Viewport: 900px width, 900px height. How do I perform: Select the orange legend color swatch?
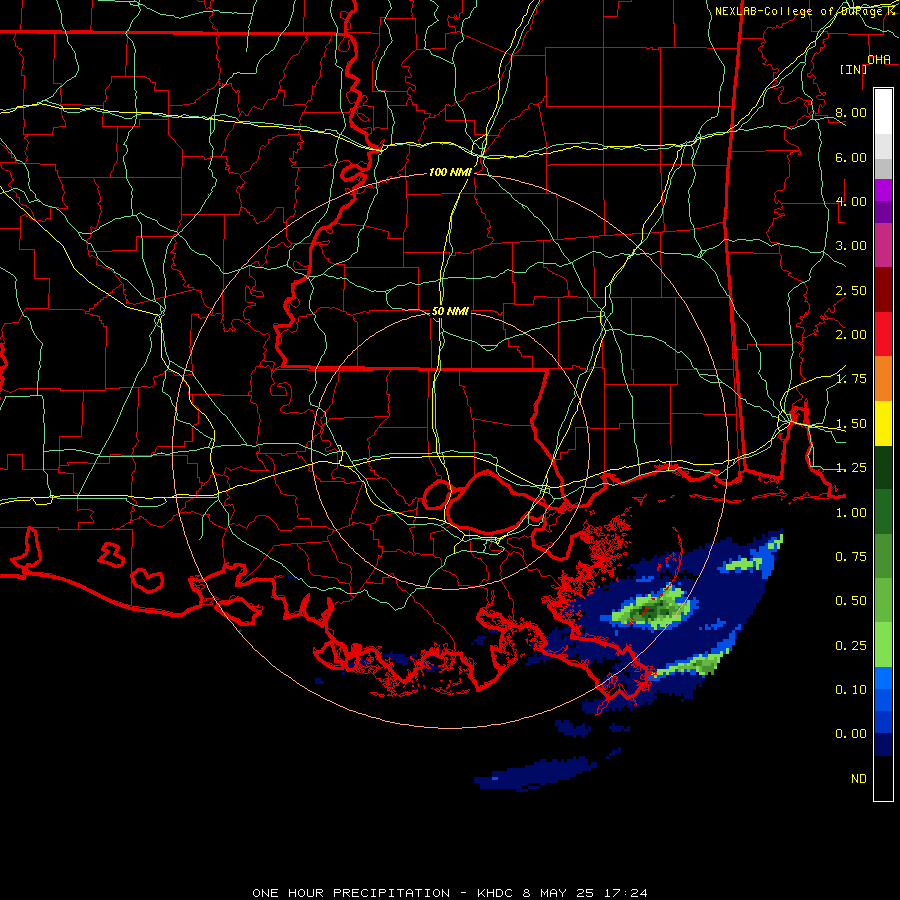[883, 379]
